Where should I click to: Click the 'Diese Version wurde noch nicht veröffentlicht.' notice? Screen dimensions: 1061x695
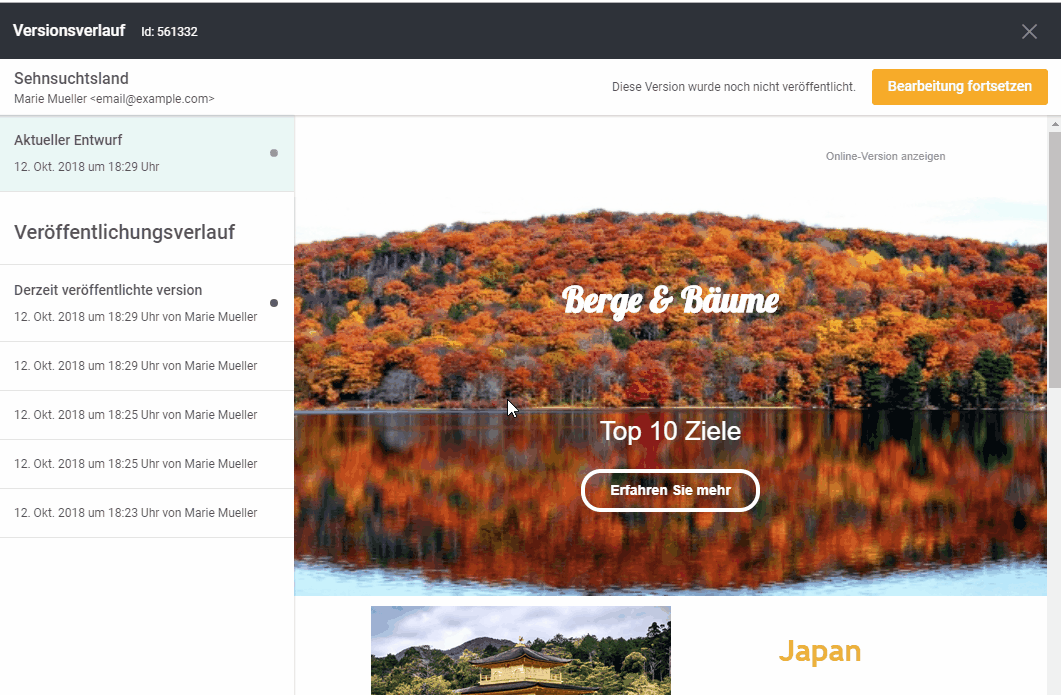[x=733, y=87]
